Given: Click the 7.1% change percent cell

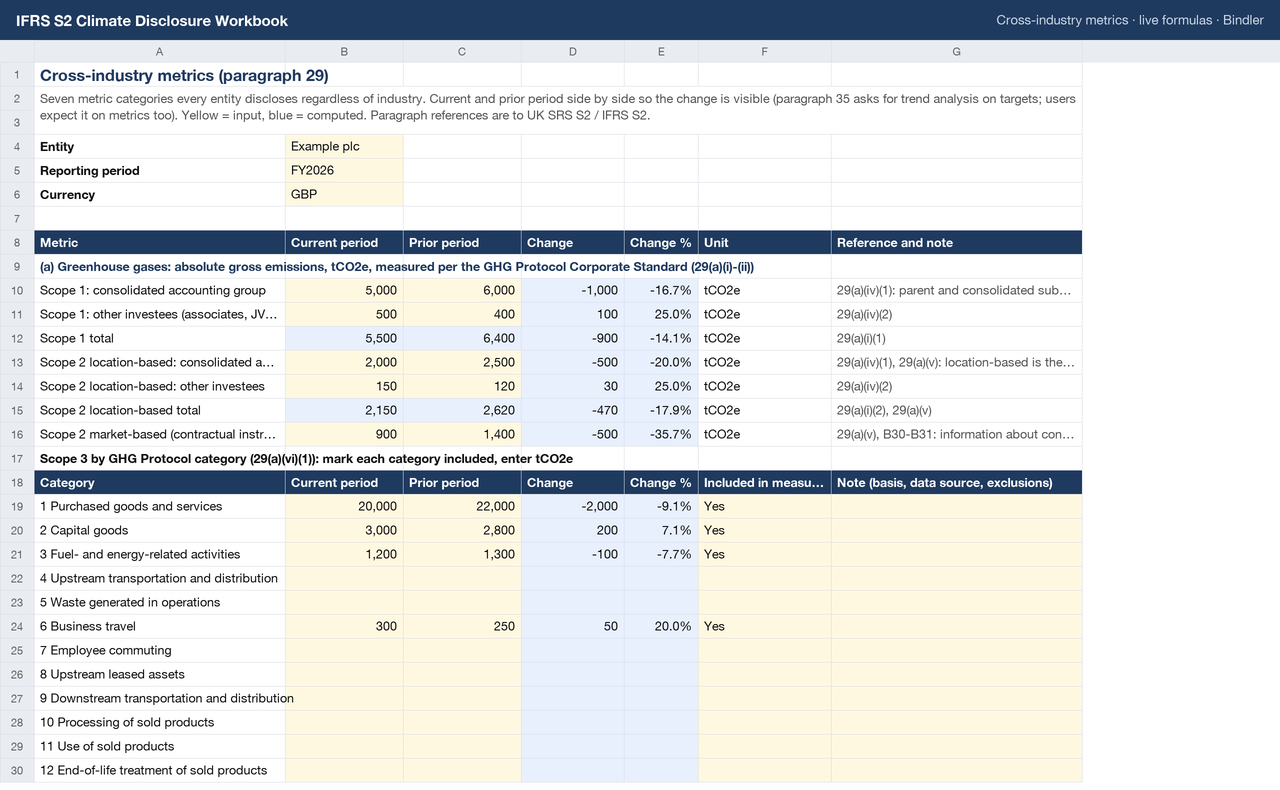Looking at the screenshot, I should point(661,530).
